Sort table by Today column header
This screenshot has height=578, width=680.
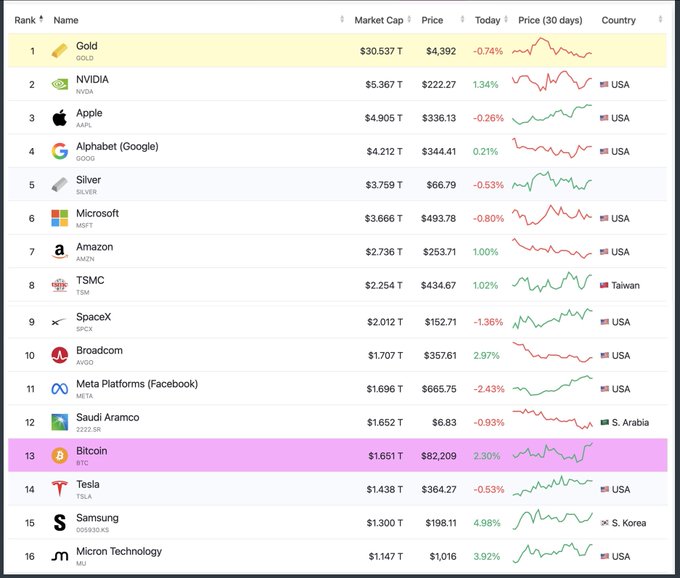(x=488, y=20)
